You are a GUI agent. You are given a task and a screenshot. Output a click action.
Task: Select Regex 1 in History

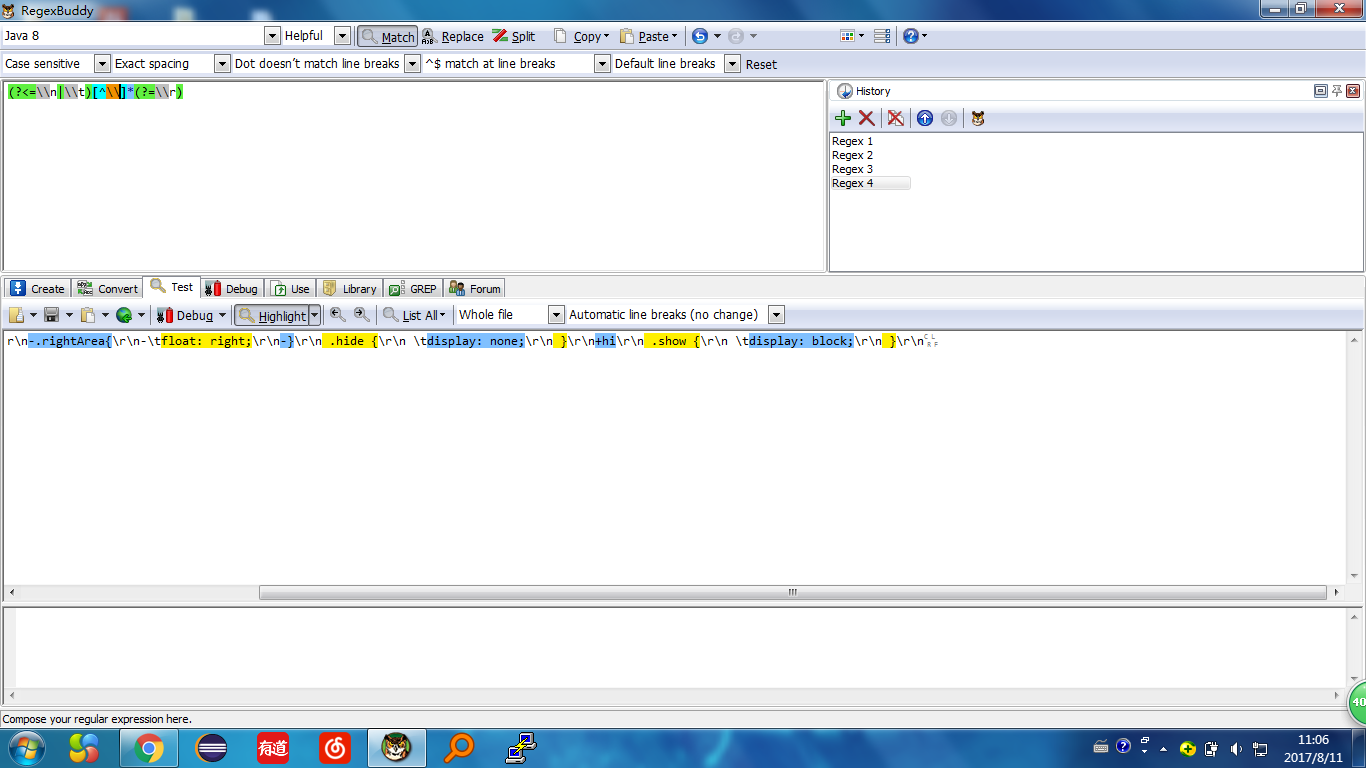point(852,141)
